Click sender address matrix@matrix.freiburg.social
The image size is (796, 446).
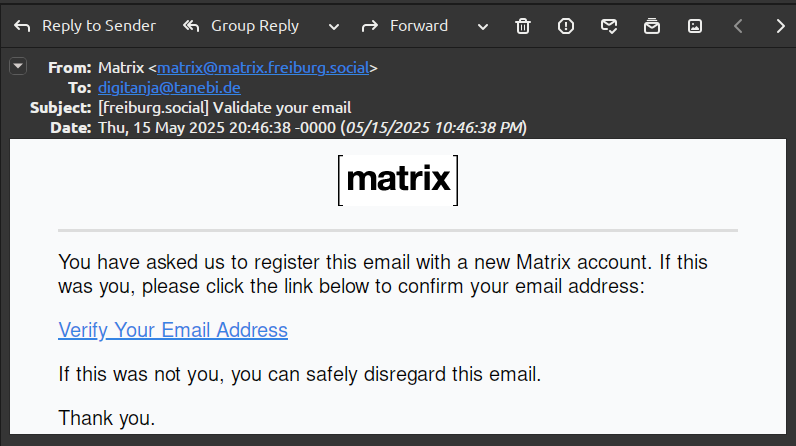[x=263, y=67]
